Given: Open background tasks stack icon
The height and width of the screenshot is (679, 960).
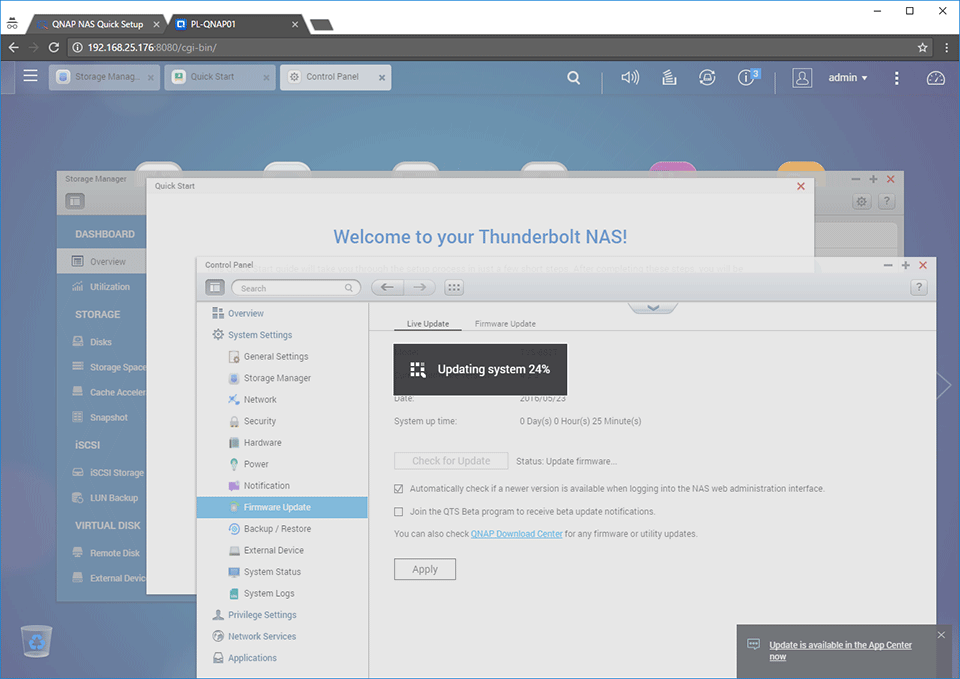Looking at the screenshot, I should [x=669, y=78].
